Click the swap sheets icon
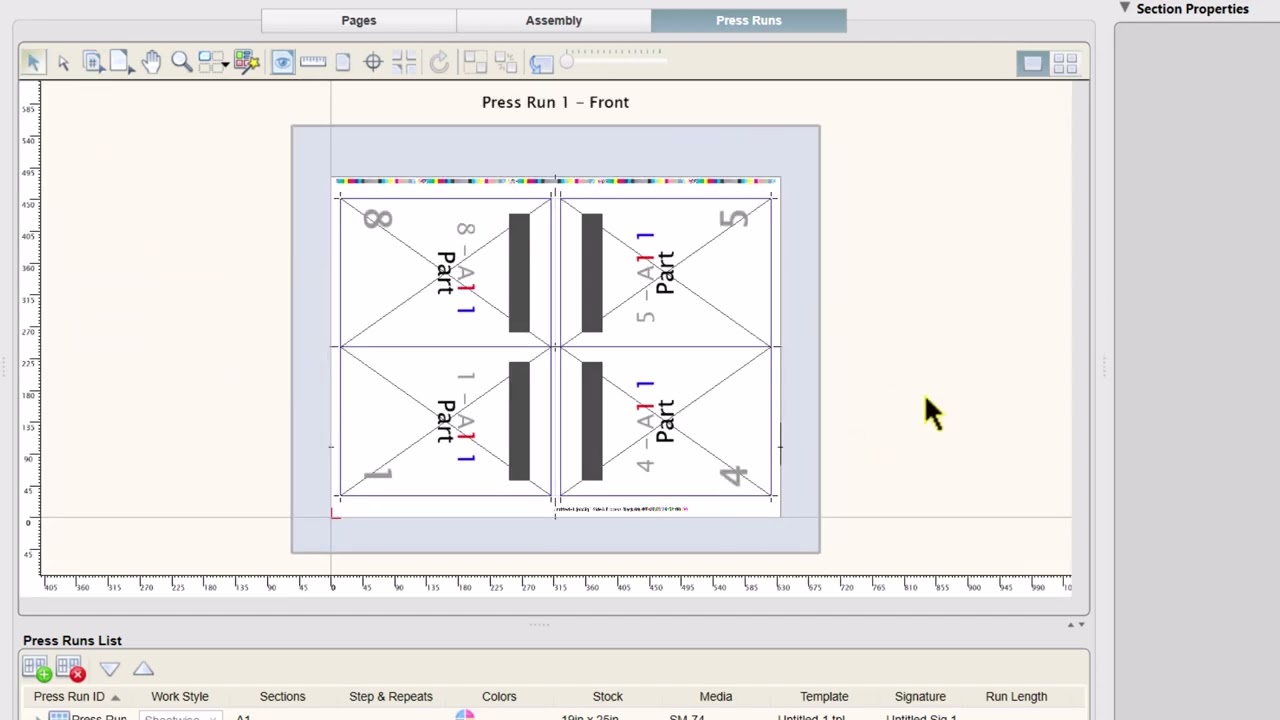 click(506, 62)
